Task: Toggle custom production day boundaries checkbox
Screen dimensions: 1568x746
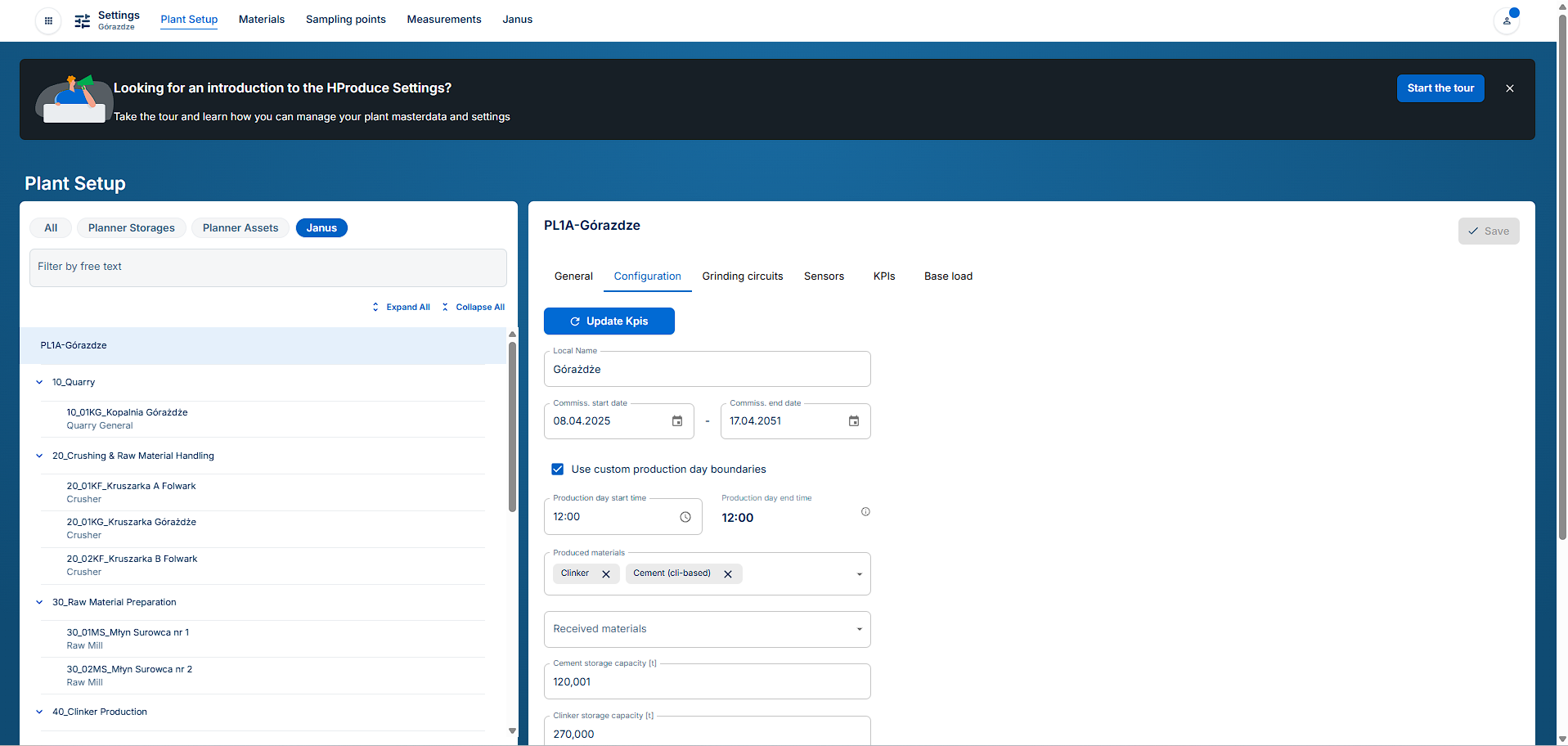Action: (x=558, y=470)
